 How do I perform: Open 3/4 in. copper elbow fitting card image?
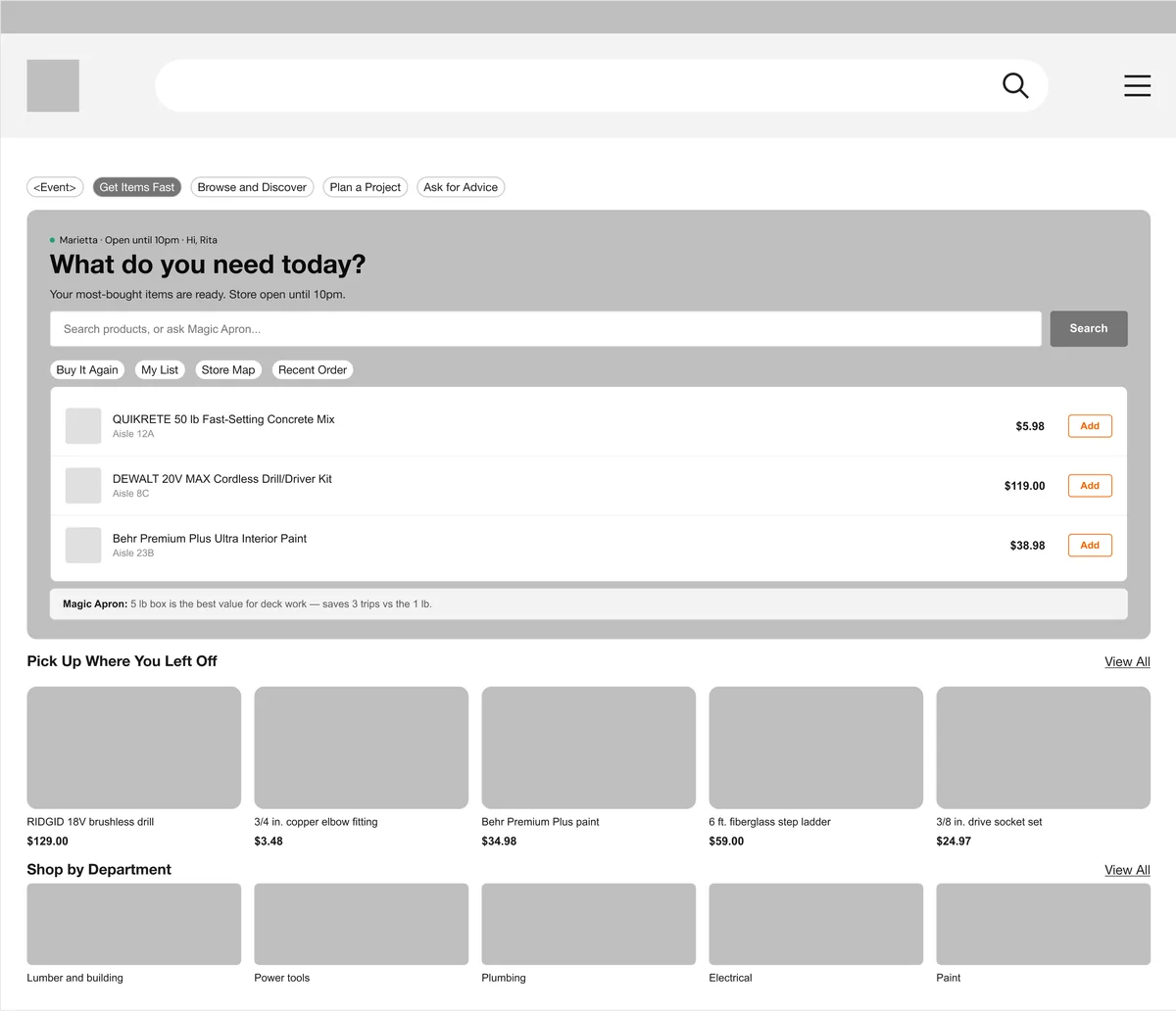(x=362, y=747)
